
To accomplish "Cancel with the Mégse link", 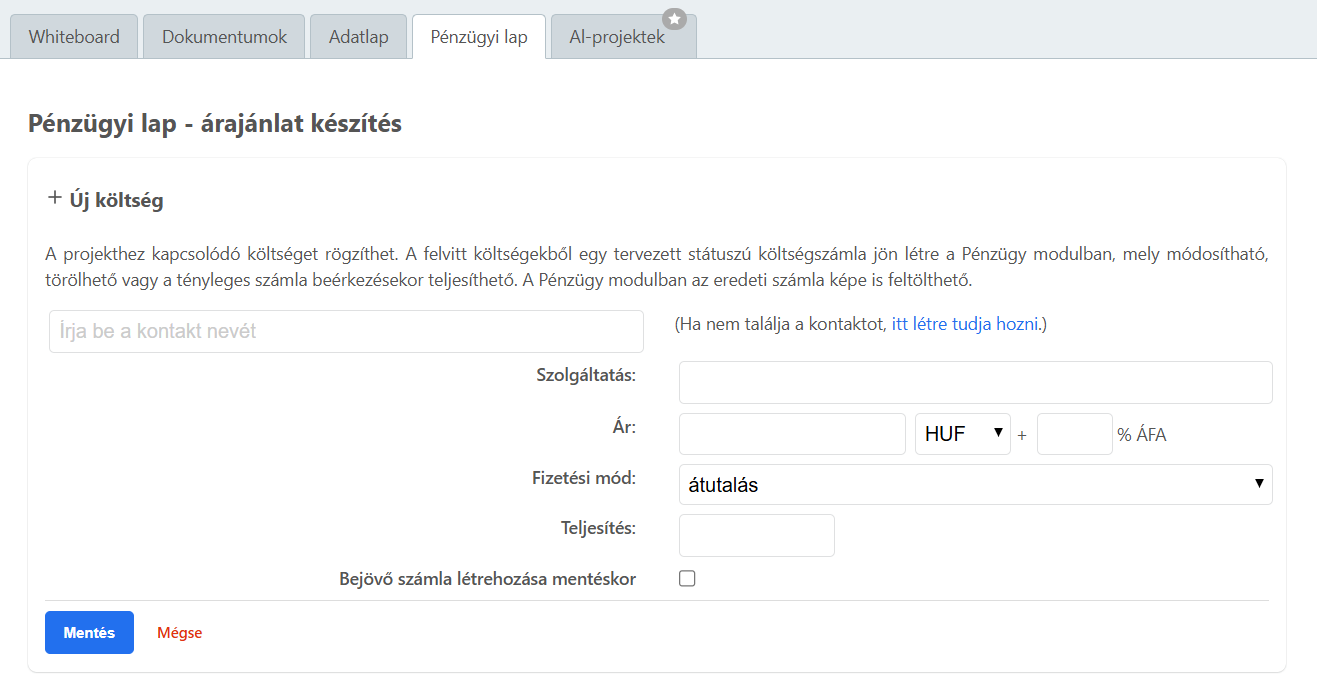I will [178, 632].
